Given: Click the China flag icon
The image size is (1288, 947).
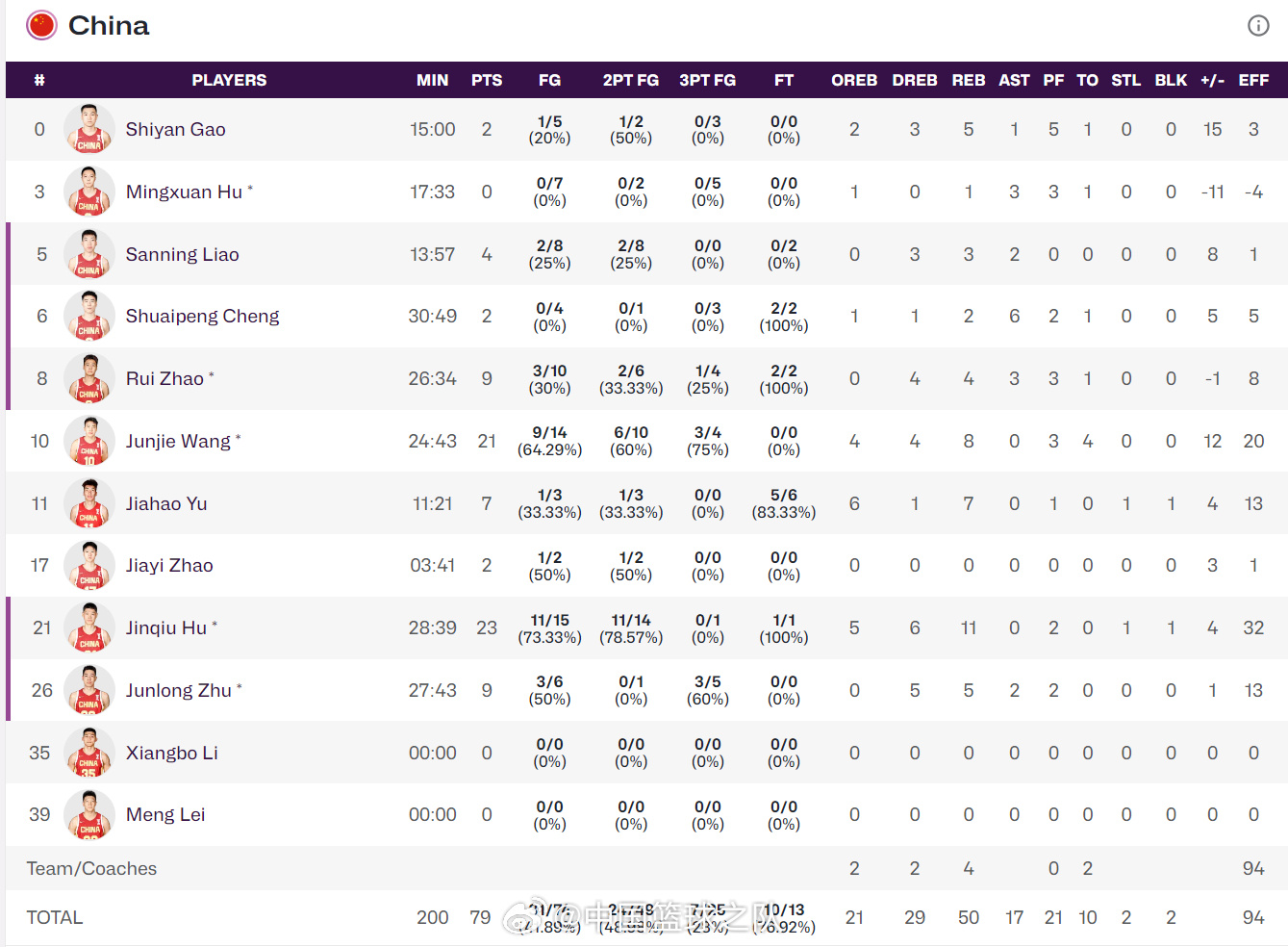Looking at the screenshot, I should [x=42, y=25].
